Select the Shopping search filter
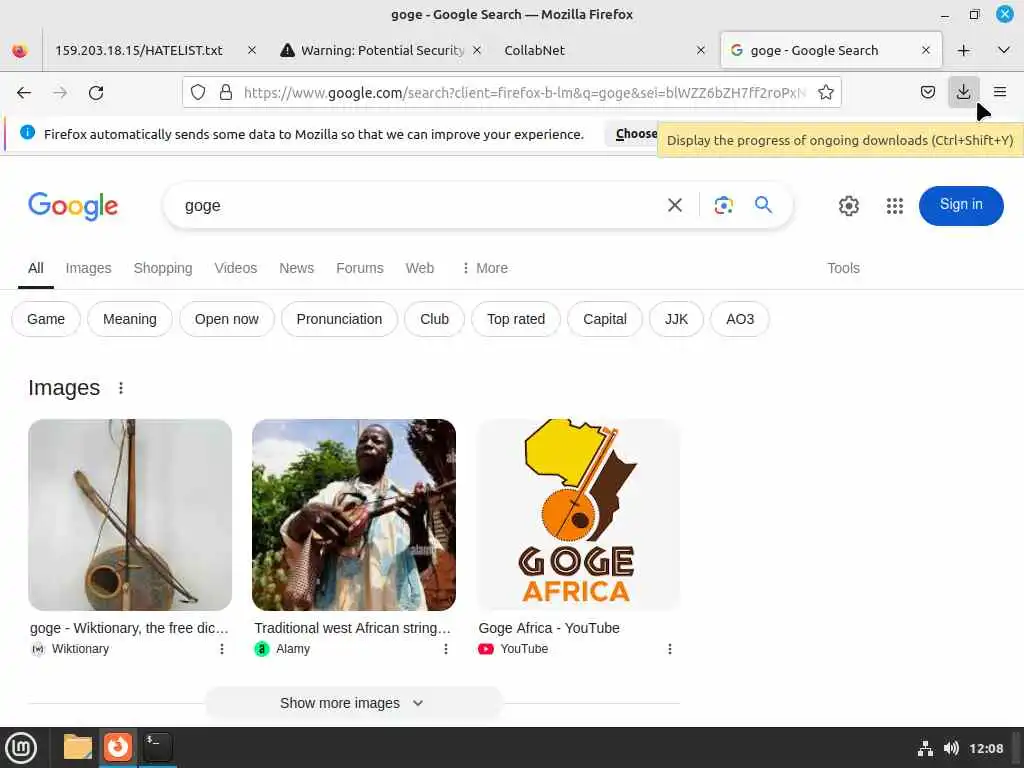 [163, 268]
